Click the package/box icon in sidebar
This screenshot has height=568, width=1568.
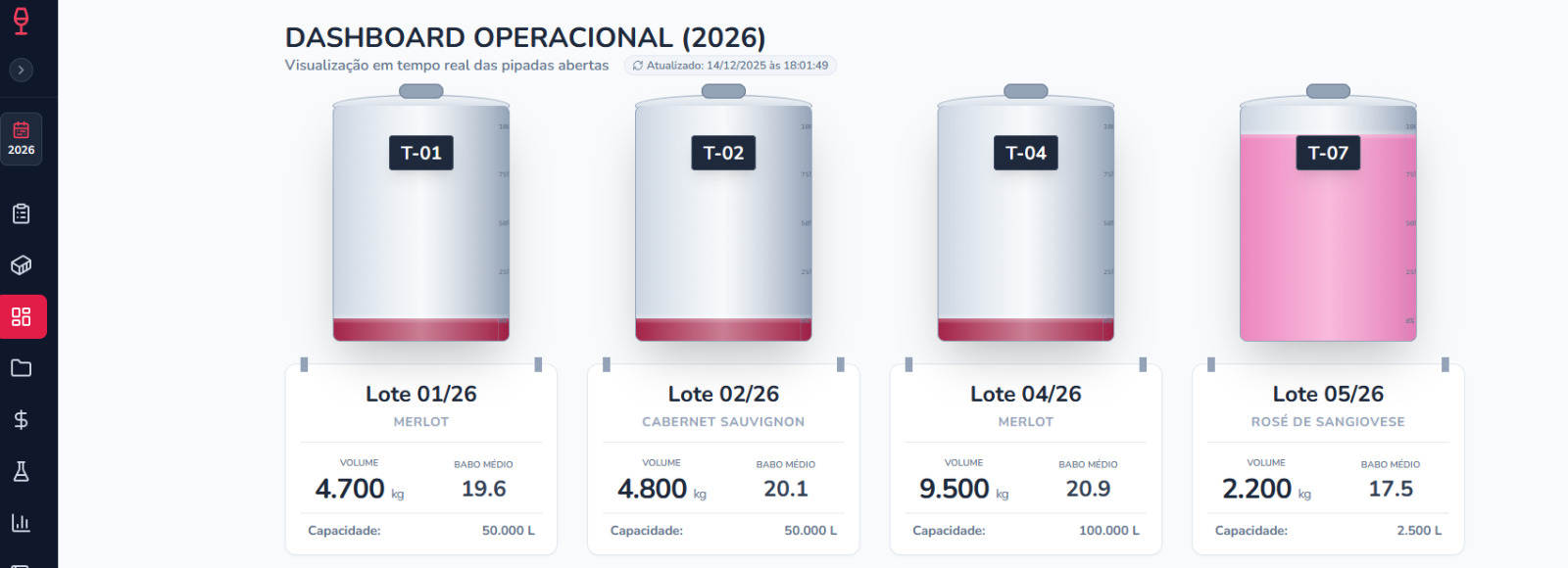23,264
